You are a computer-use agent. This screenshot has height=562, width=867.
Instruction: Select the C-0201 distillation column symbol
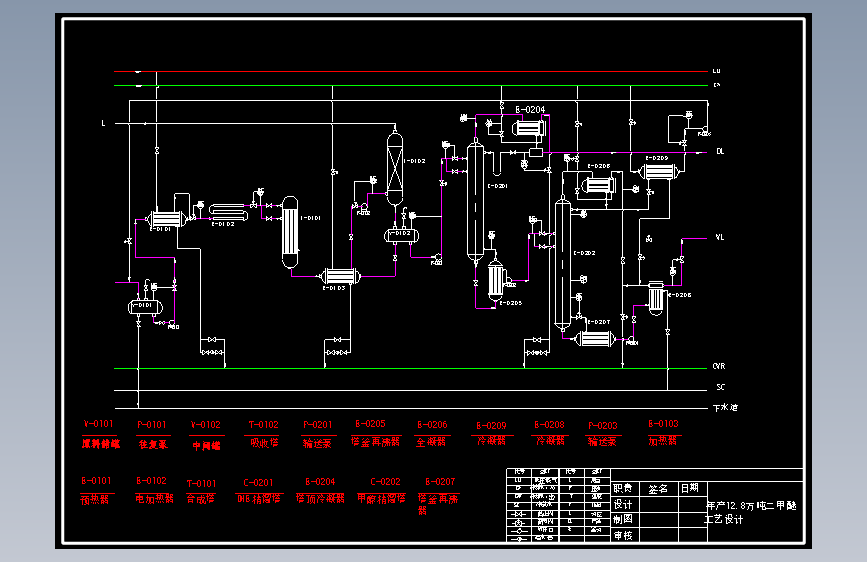[476, 202]
